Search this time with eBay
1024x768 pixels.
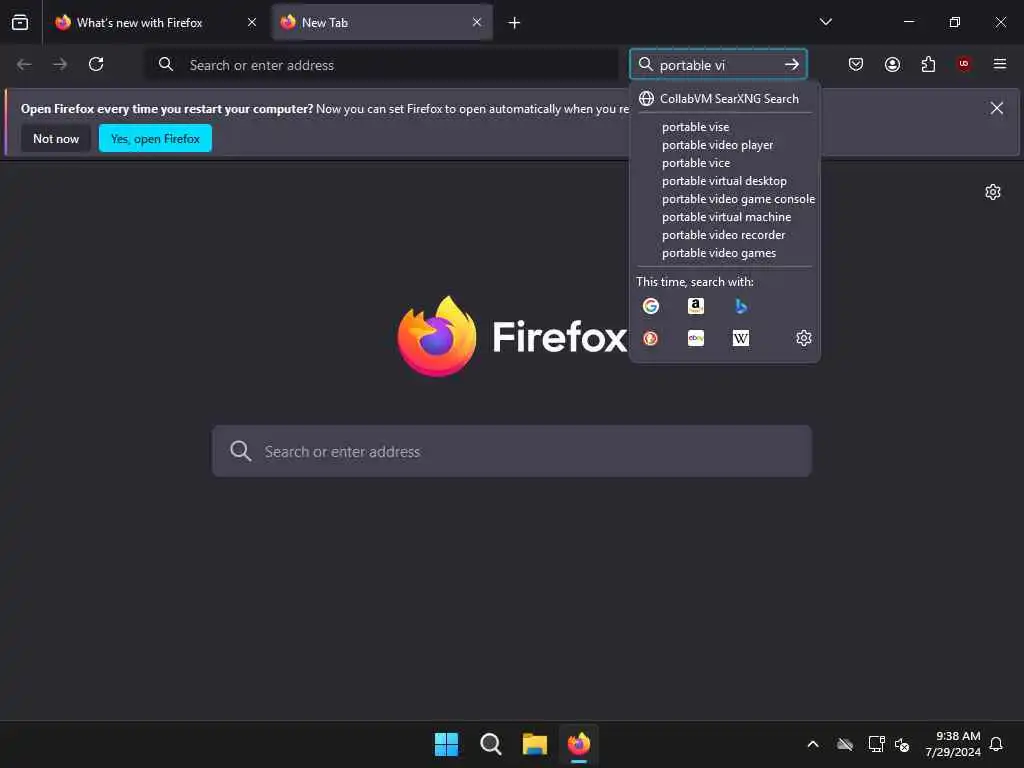(x=696, y=338)
